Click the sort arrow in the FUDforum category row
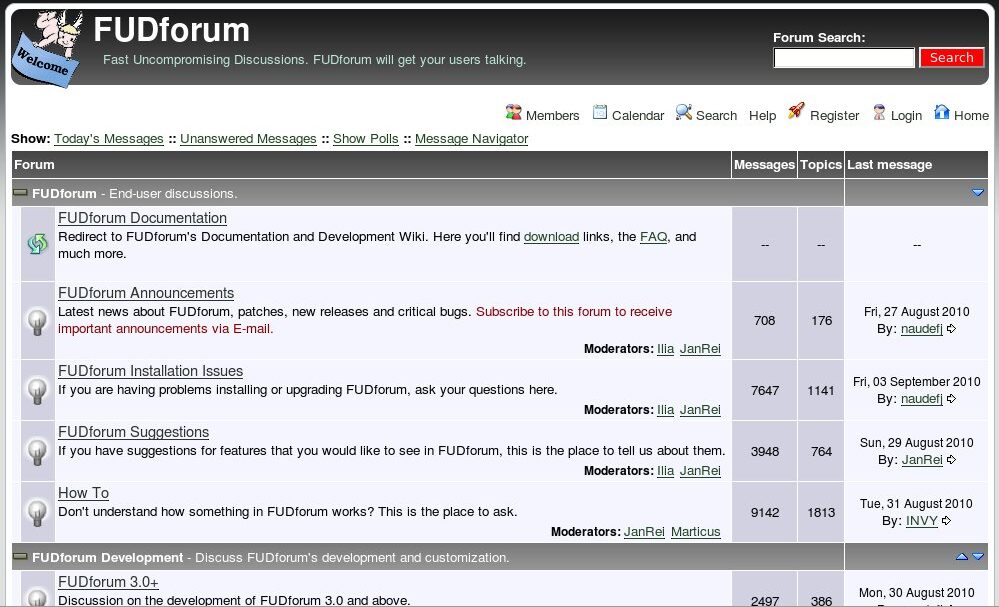 point(977,191)
